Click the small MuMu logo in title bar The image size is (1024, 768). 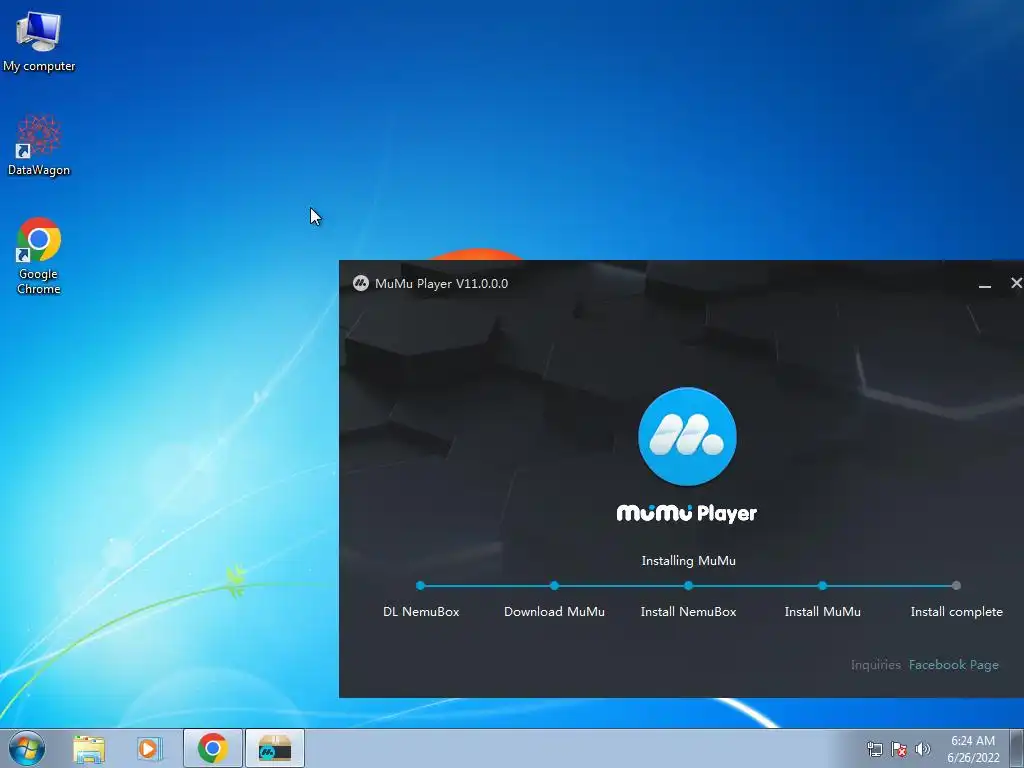click(360, 283)
